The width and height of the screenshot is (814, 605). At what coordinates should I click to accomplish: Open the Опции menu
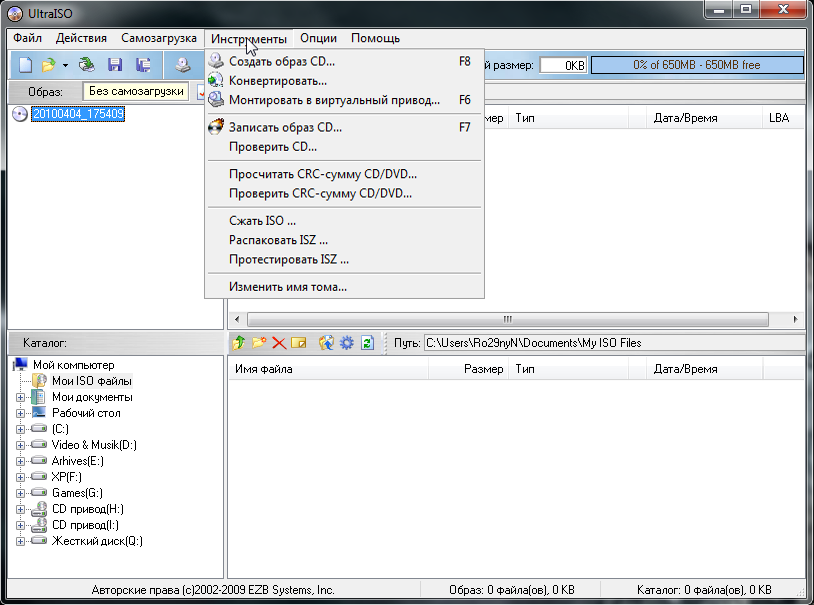tap(318, 38)
